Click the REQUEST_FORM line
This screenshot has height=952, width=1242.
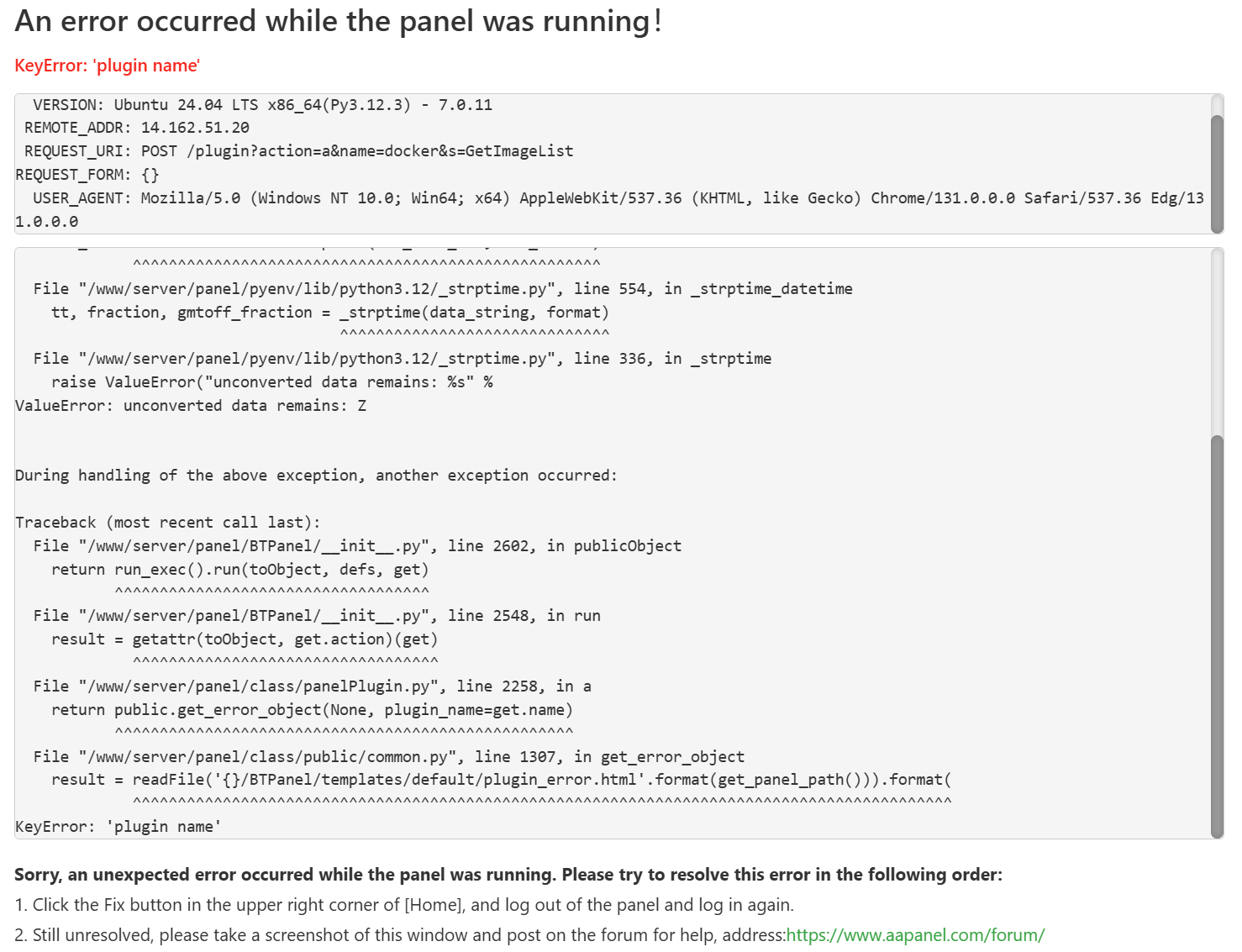[87, 175]
